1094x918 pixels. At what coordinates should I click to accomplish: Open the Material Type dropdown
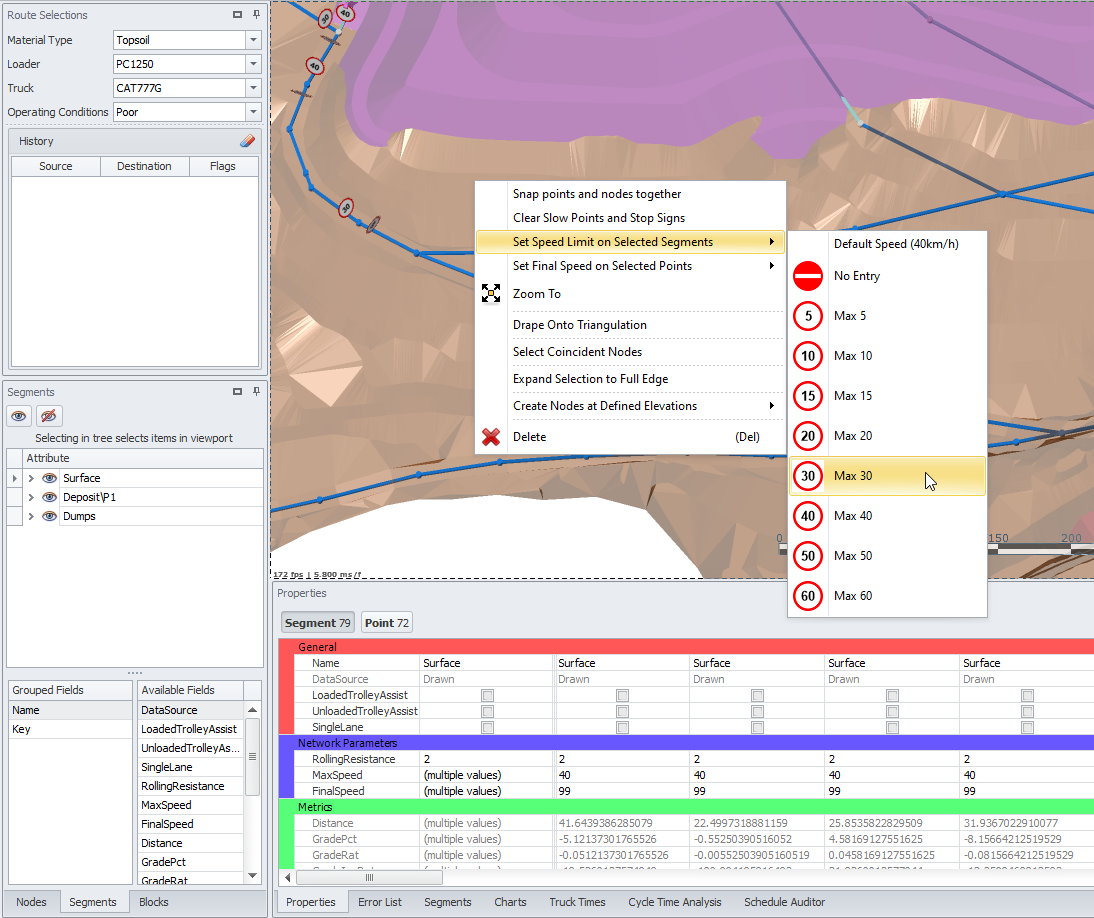coord(253,40)
